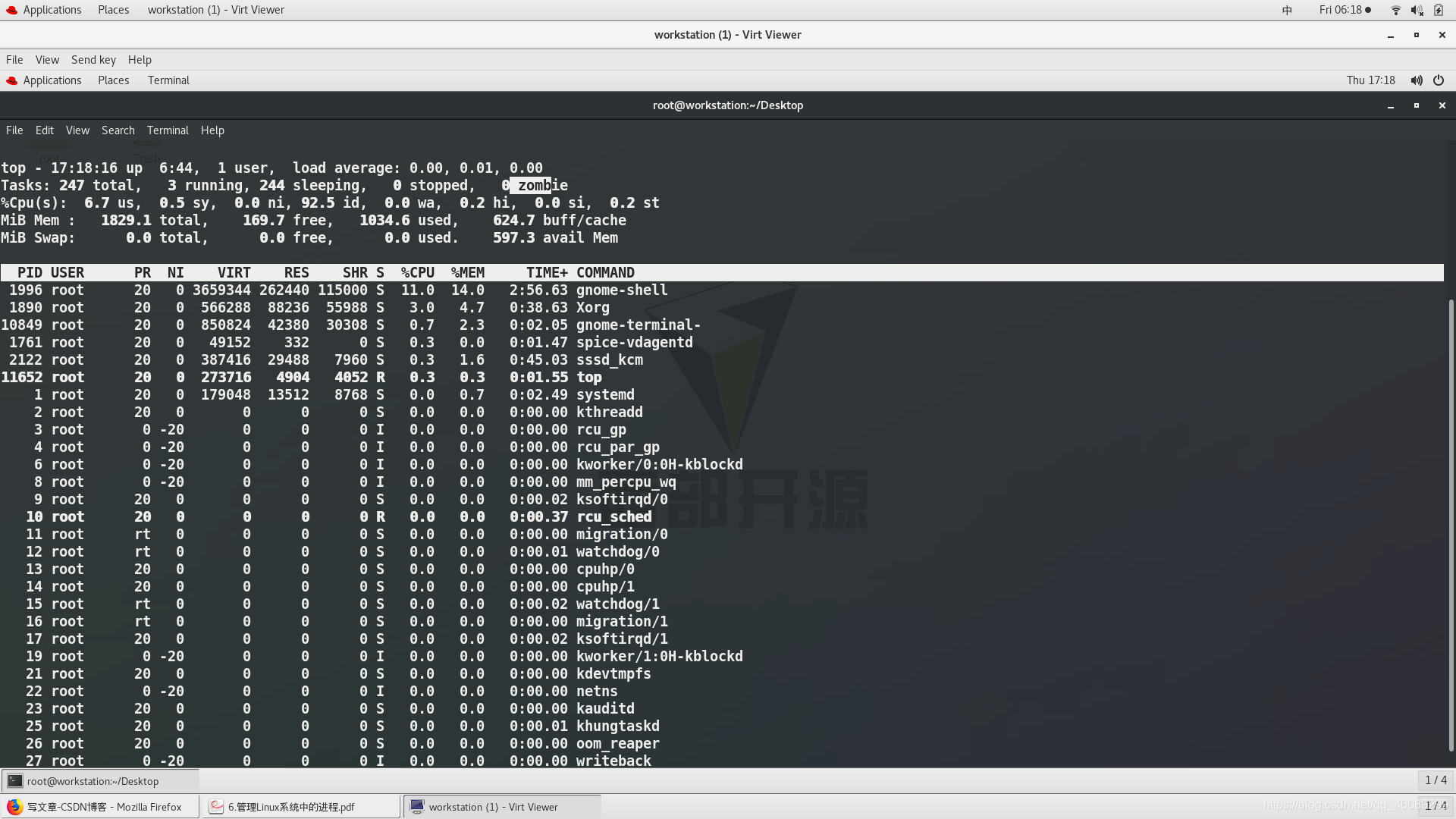
Task: Select root@workstation:~/Desktop in guest taskbar
Action: 100,781
